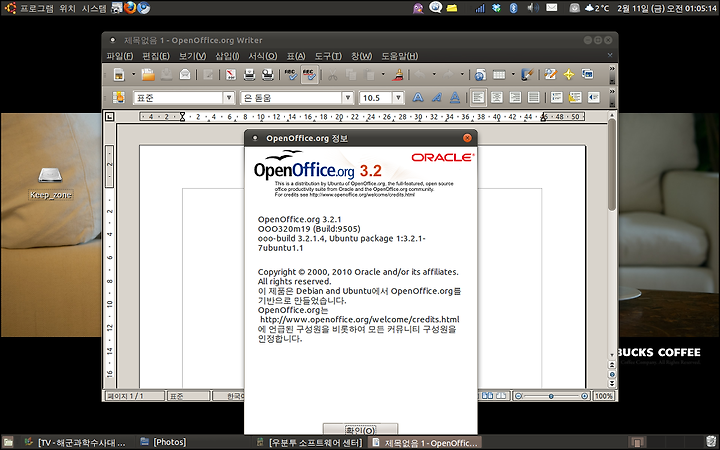Open the 편집(E) menu
The width and height of the screenshot is (720, 450).
click(156, 56)
